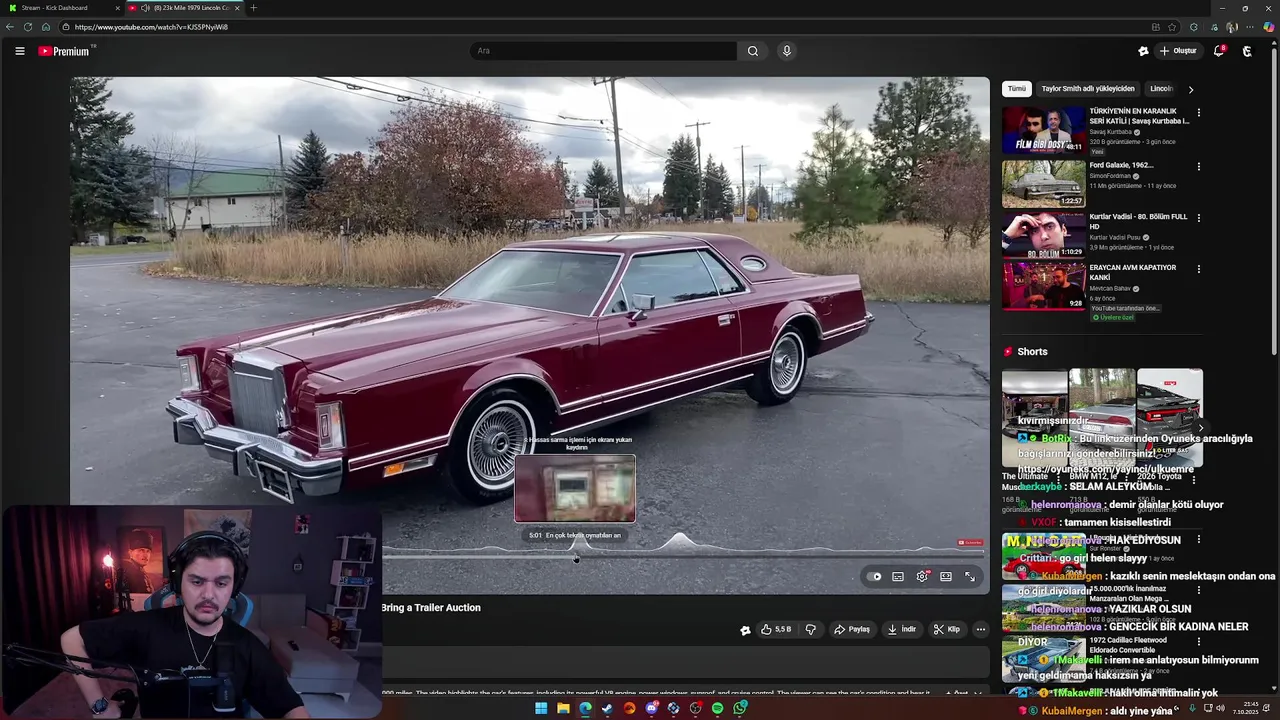Click the youtube.com address bar URL

click(x=151, y=27)
